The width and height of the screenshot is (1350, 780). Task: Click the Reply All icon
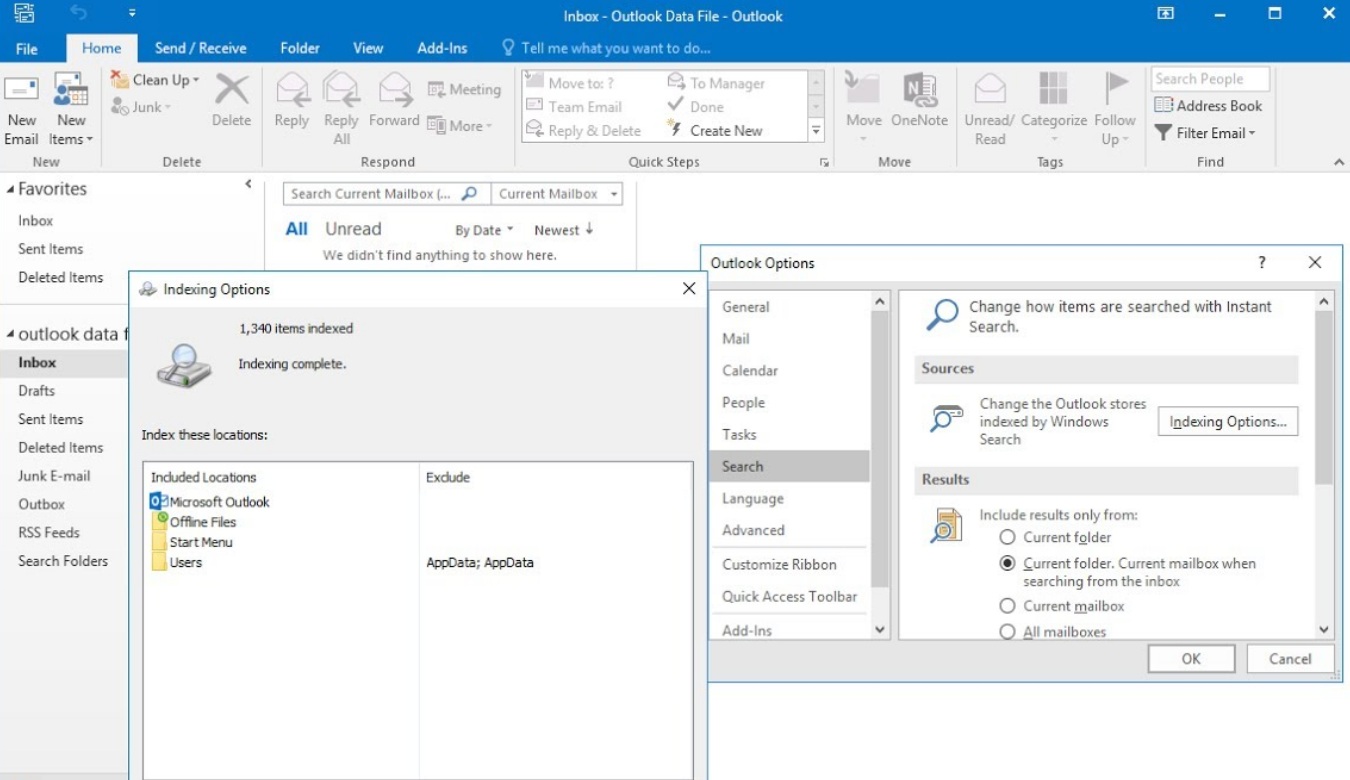coord(341,109)
